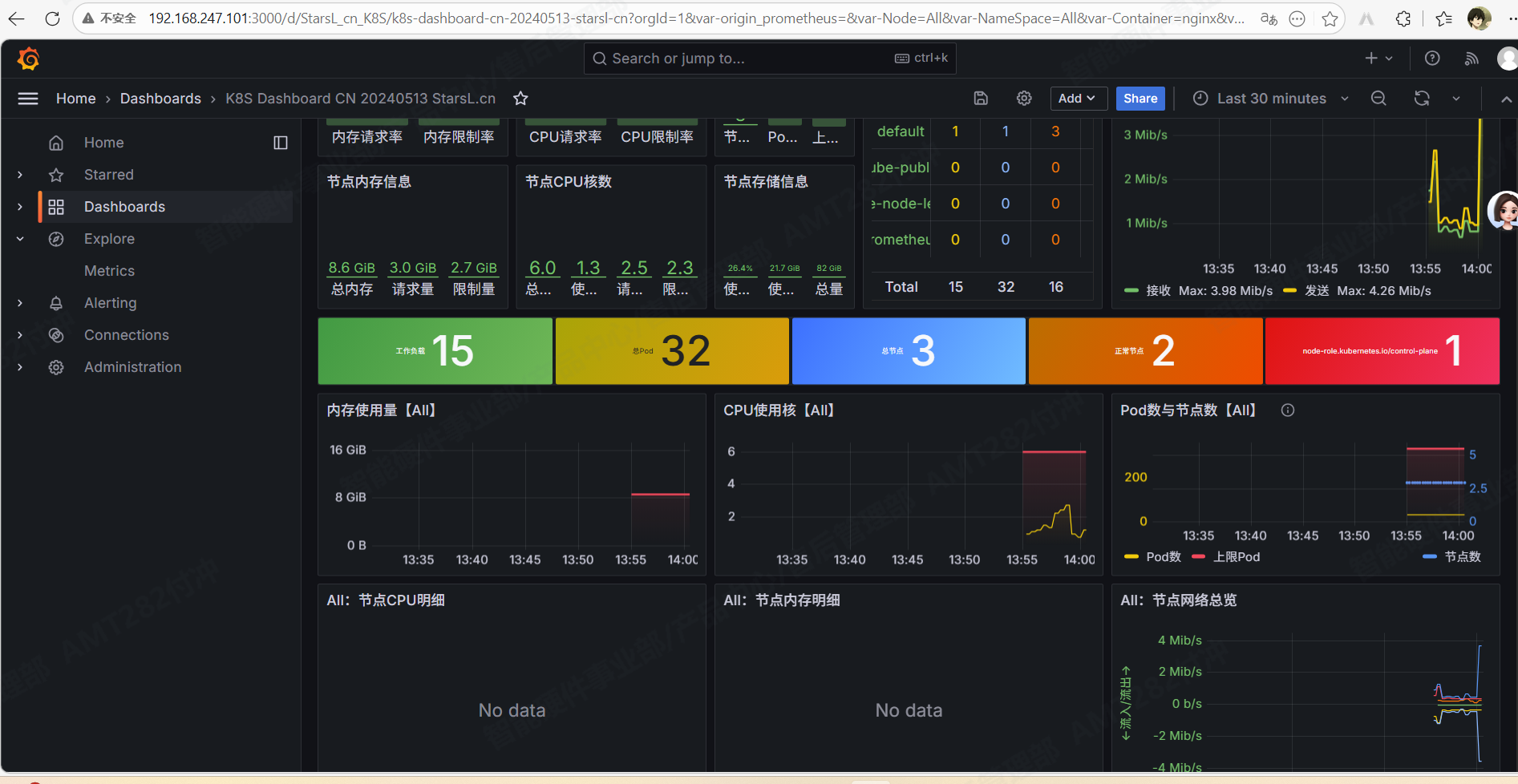Open dashboard settings gear icon
Image resolution: width=1518 pixels, height=784 pixels.
pos(1024,99)
